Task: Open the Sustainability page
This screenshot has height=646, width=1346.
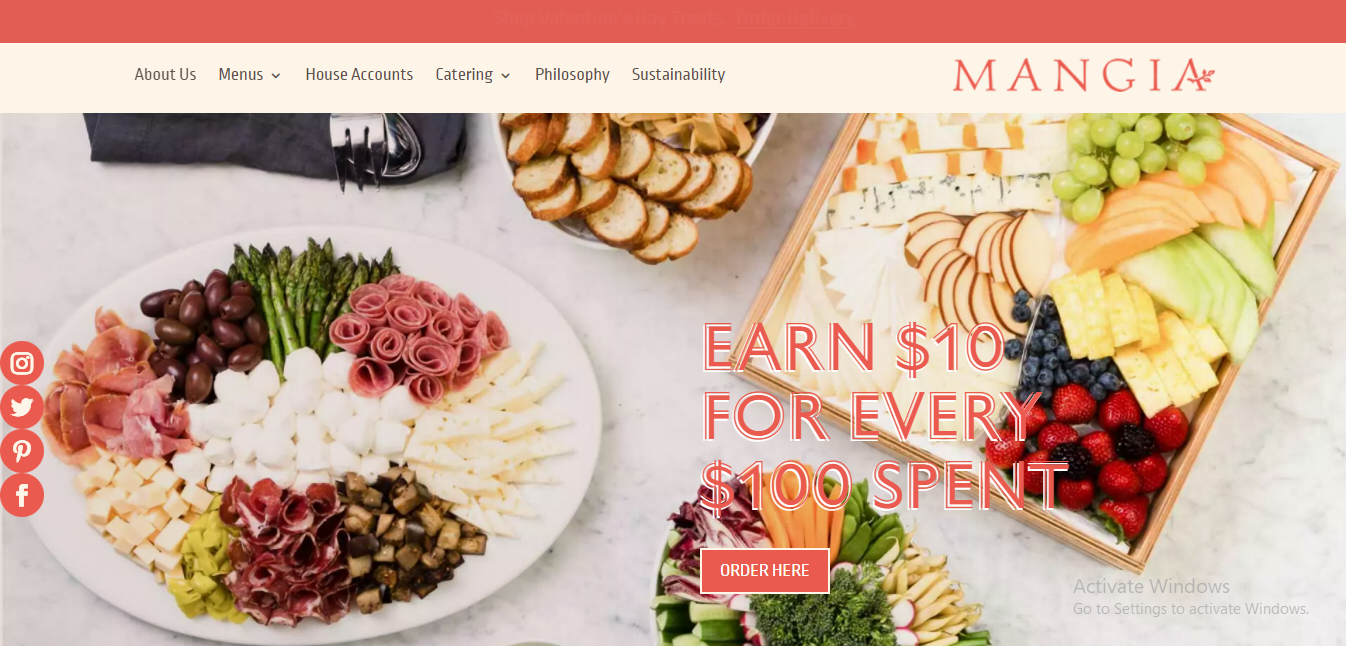Action: [678, 74]
